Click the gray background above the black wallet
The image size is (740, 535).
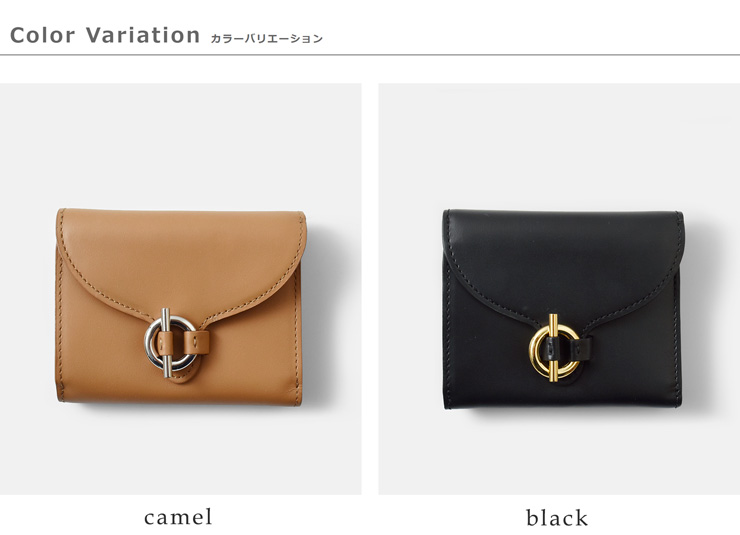click(x=559, y=144)
